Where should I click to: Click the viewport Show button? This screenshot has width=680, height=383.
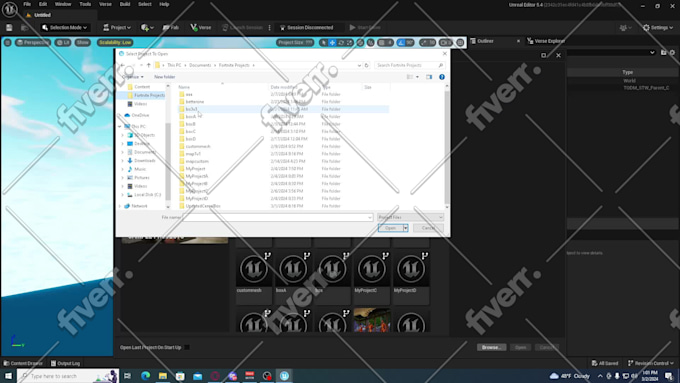point(82,43)
